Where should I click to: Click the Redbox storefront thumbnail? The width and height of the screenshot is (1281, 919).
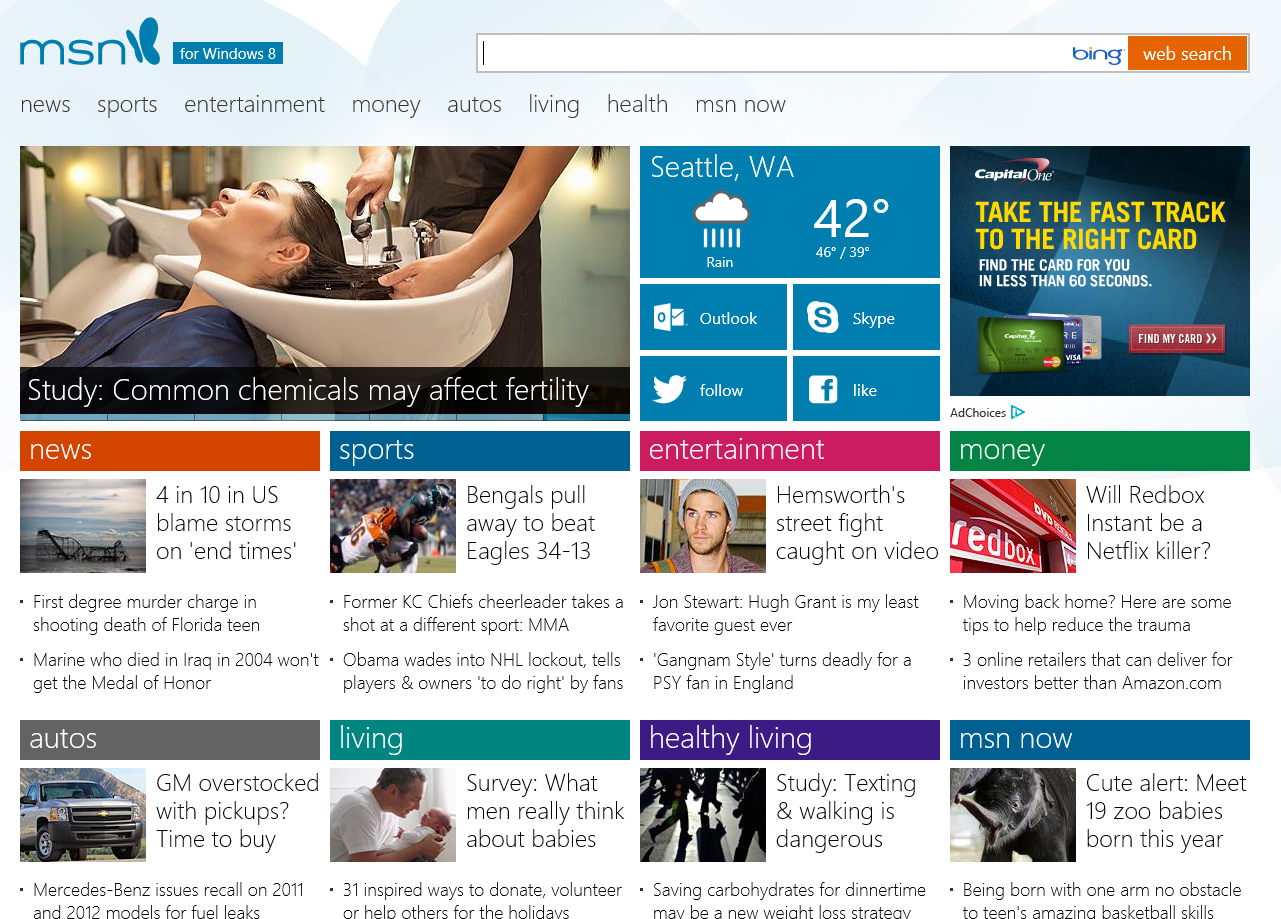(1012, 525)
